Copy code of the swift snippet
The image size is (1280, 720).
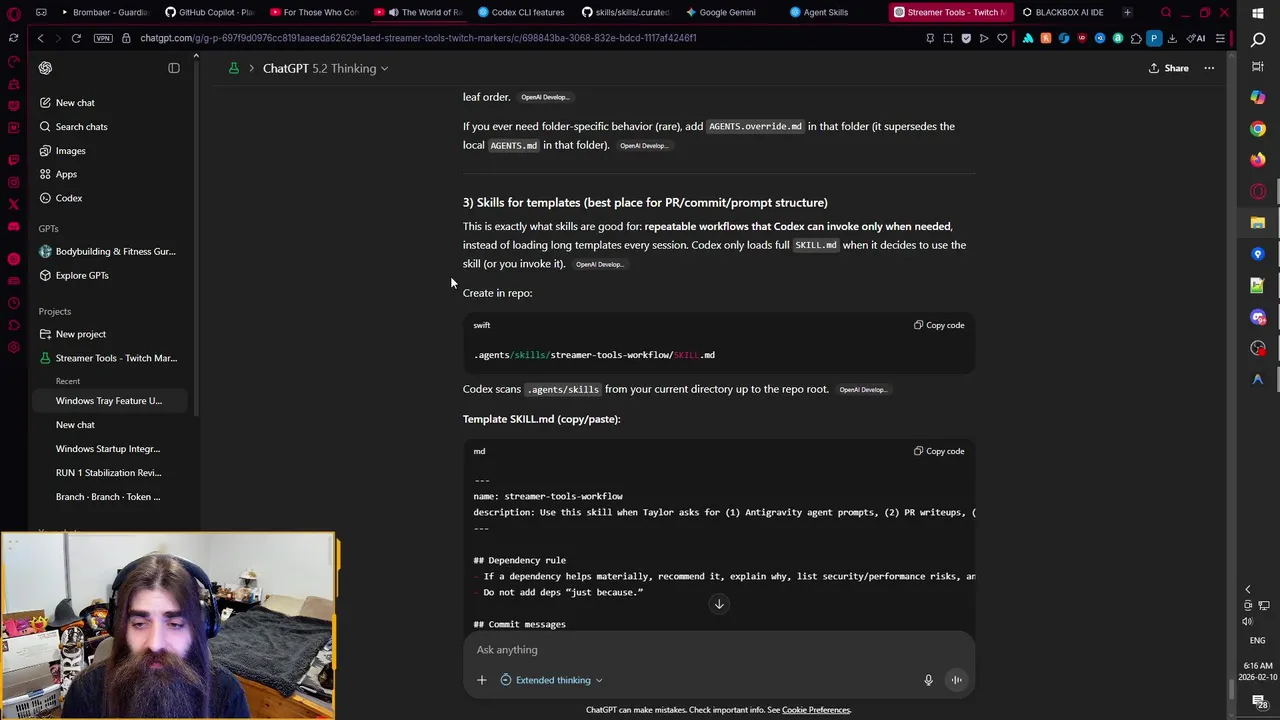tap(939, 325)
